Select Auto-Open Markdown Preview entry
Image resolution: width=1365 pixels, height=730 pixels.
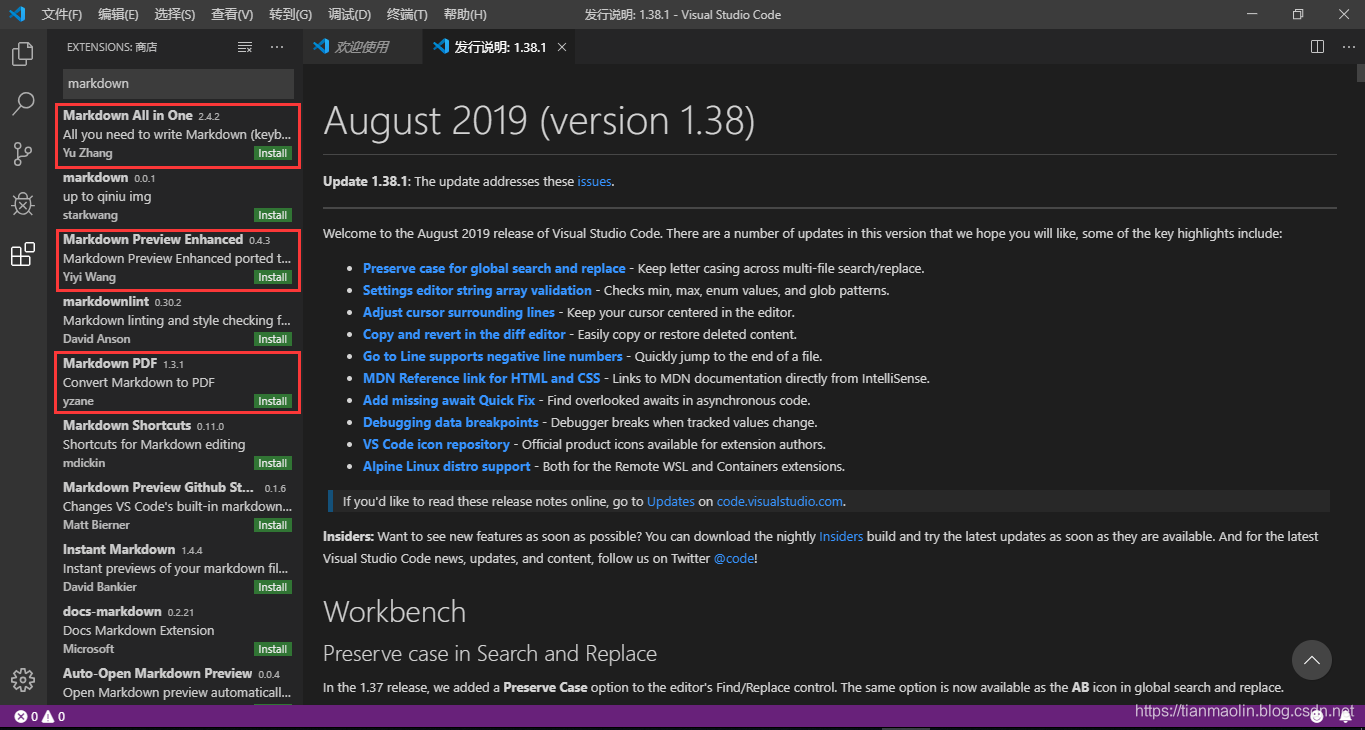[x=176, y=684]
